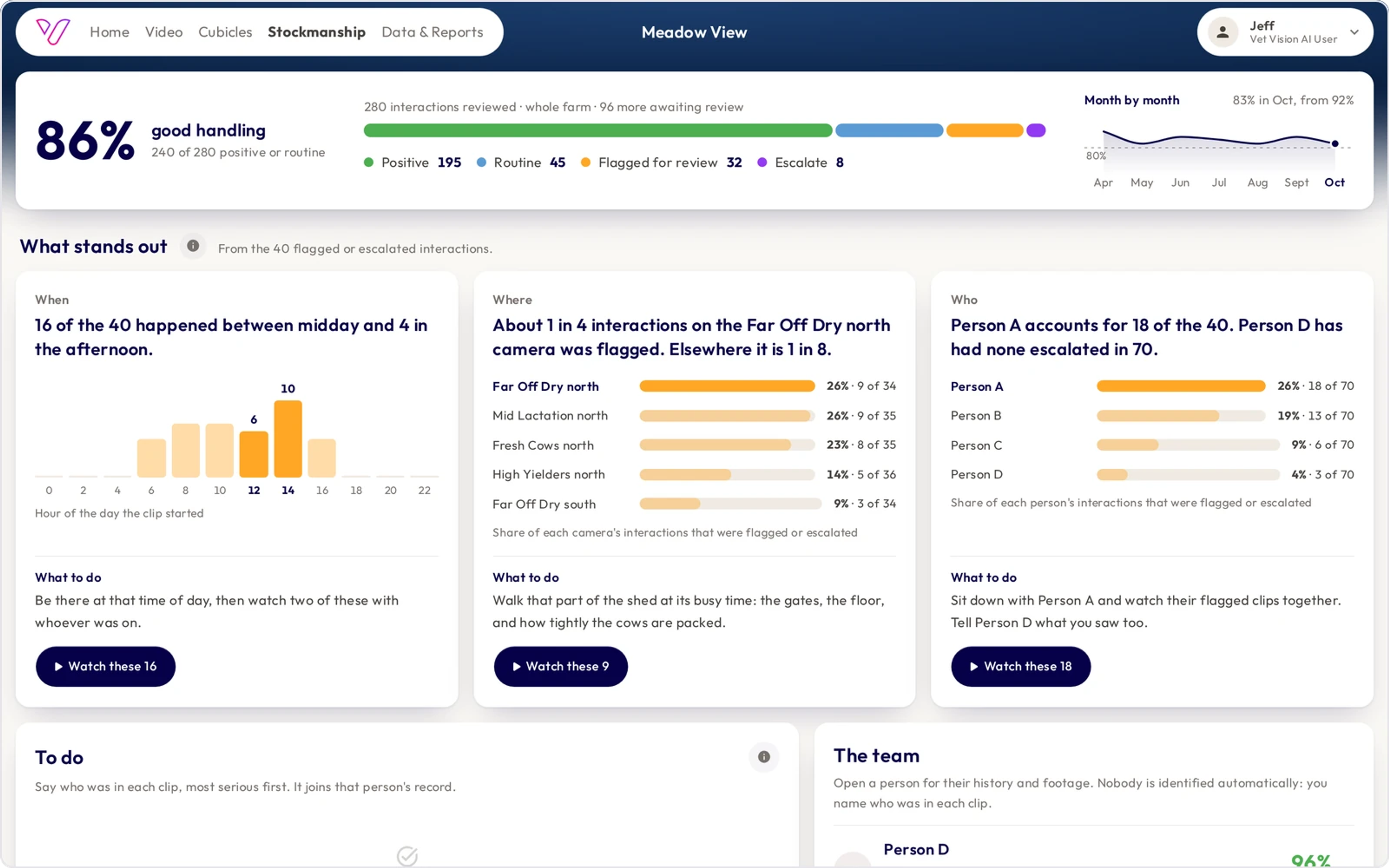The image size is (1389, 868).
Task: Expand Jeff's user menu chevron
Action: (x=1355, y=32)
